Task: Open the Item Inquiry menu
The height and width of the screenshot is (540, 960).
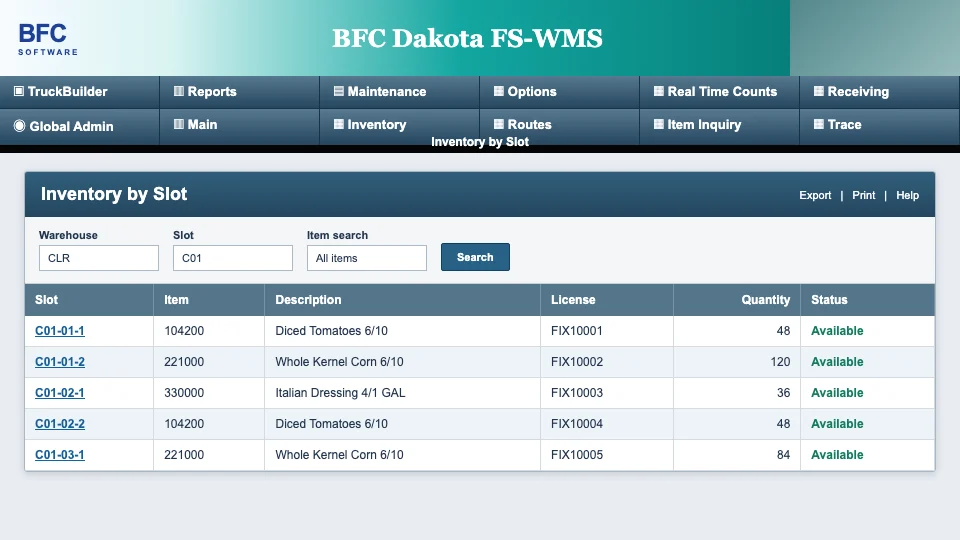Action: click(719, 127)
